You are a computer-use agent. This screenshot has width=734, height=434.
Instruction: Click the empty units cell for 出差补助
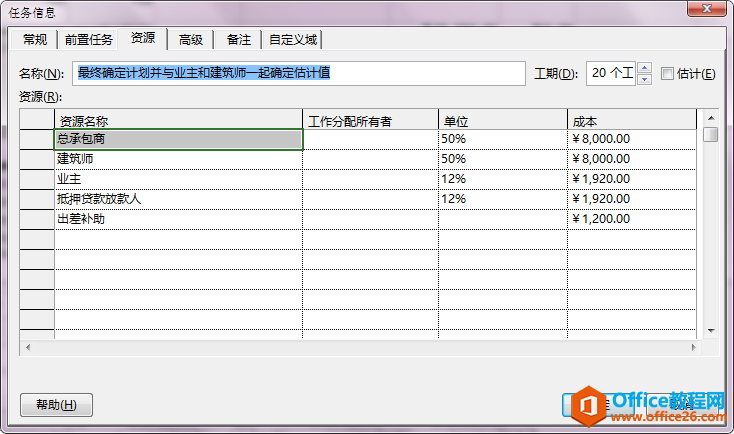pos(503,219)
